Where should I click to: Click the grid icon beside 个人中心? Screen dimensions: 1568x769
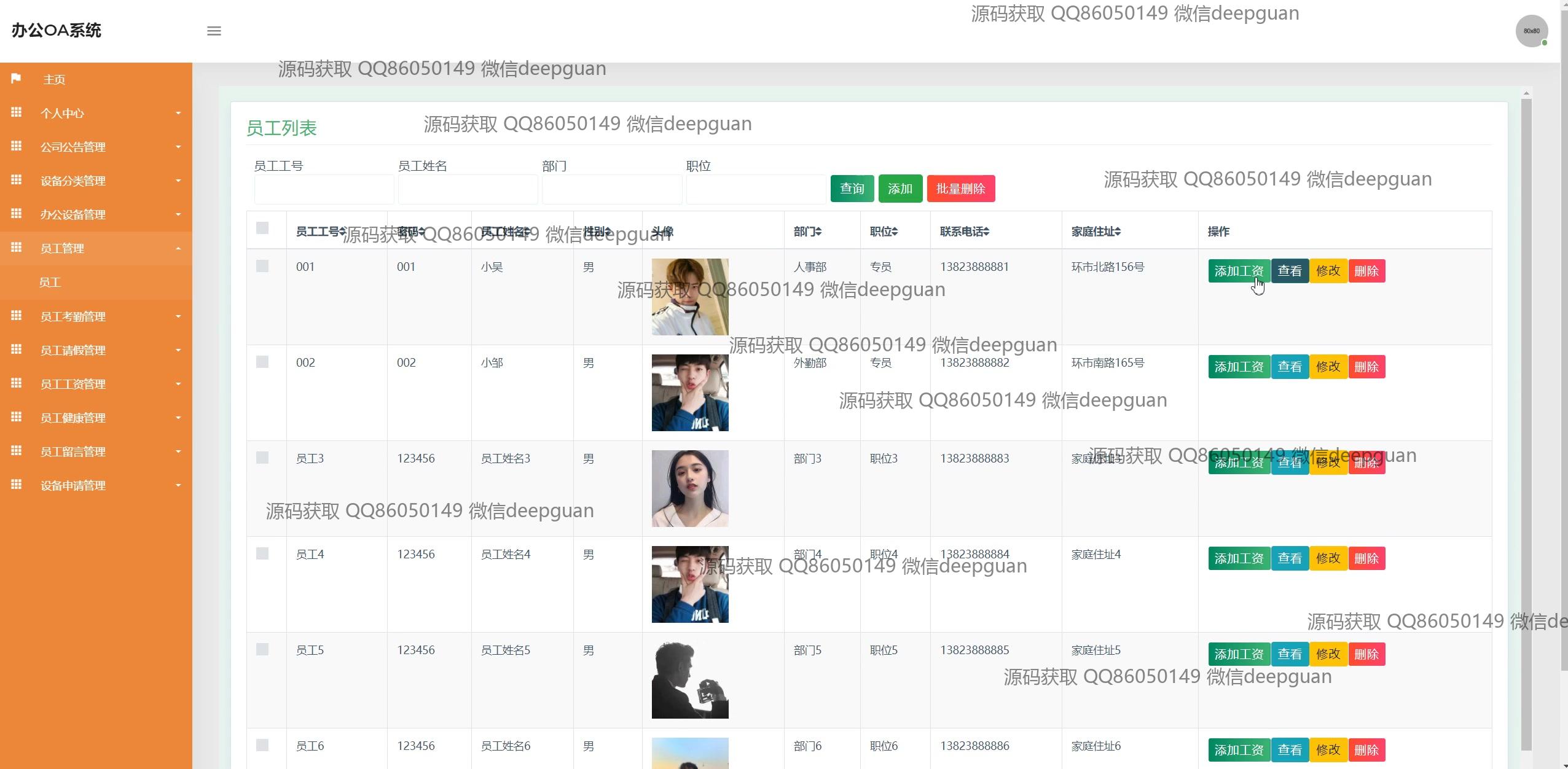17,112
